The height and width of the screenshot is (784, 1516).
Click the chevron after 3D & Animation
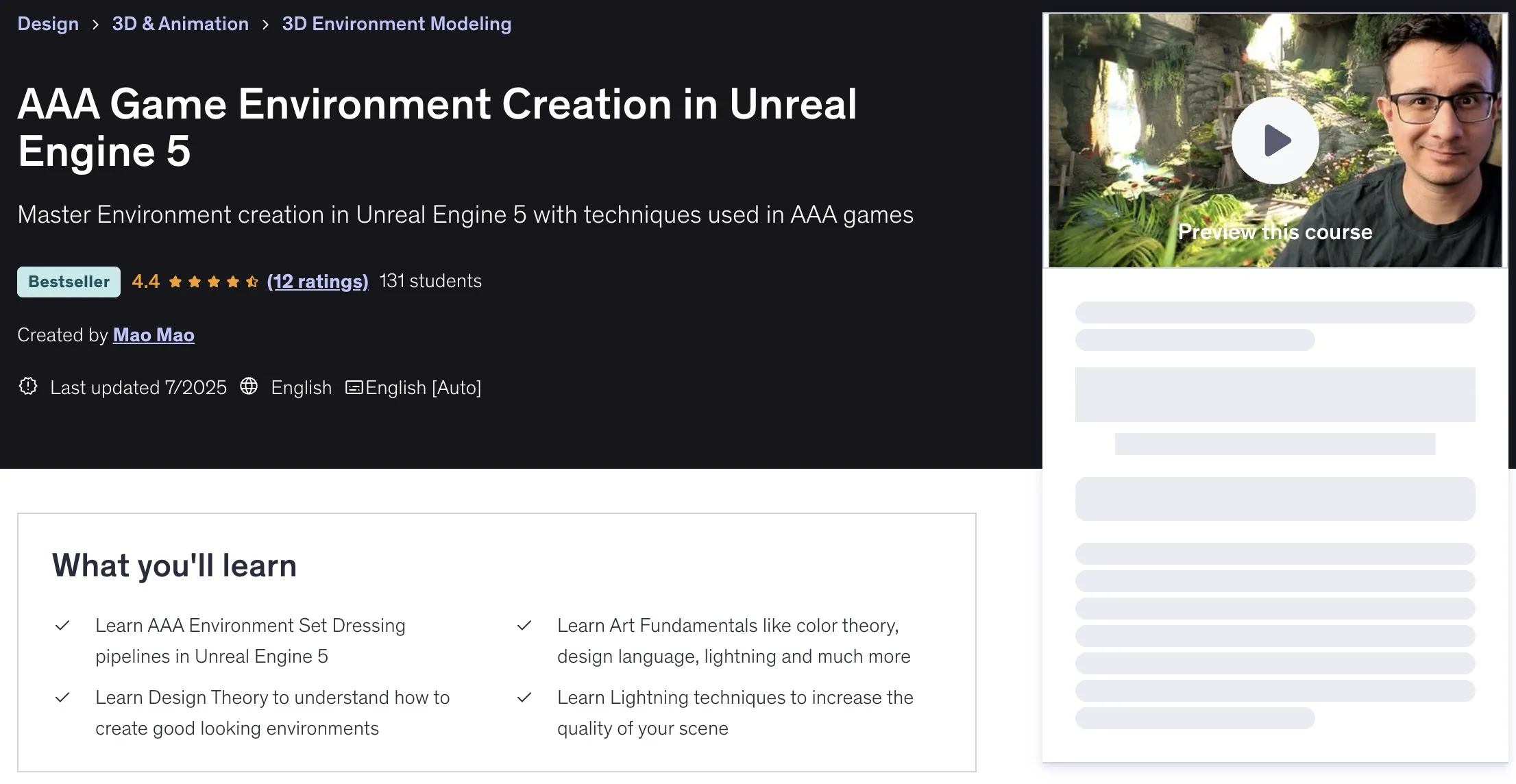pos(265,25)
